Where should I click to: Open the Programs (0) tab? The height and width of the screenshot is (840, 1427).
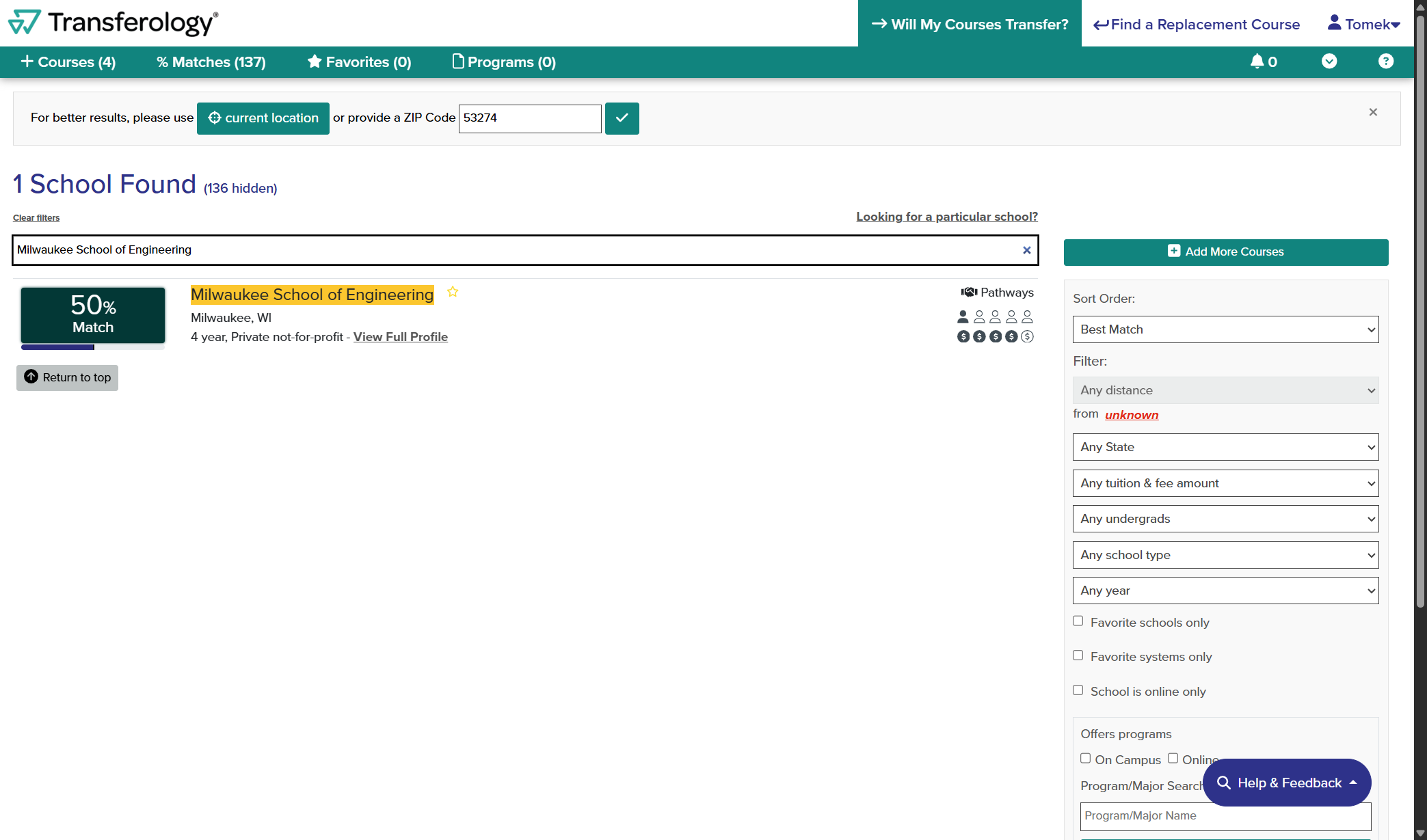[x=504, y=62]
